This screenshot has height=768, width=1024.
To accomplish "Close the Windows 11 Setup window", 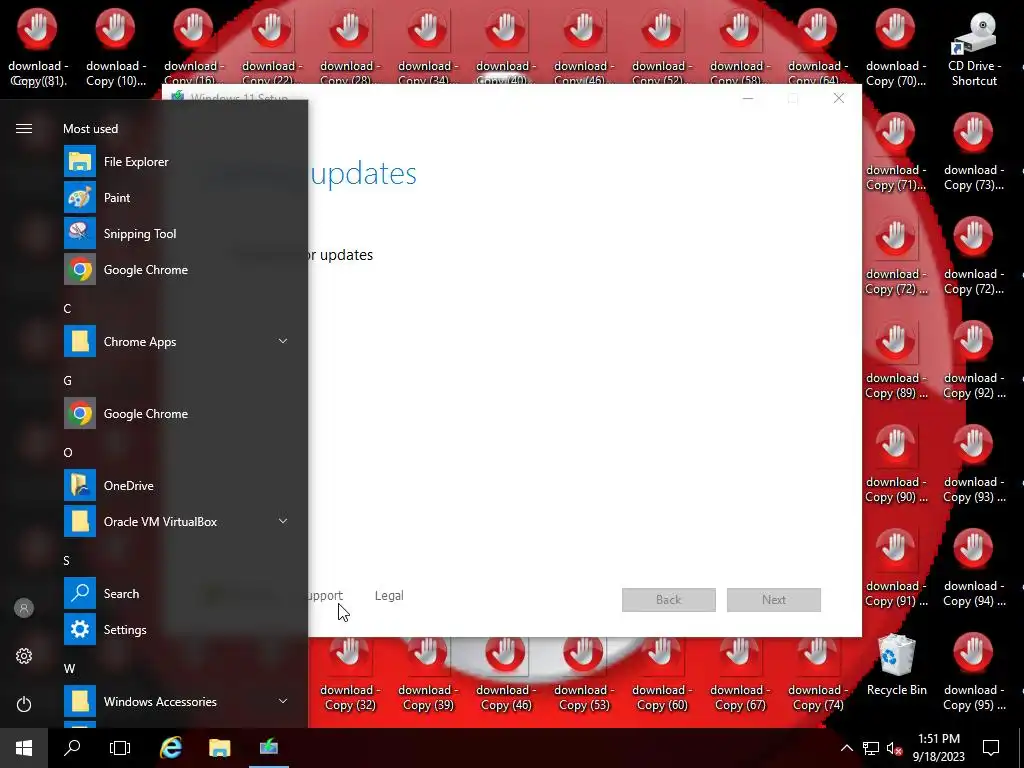I will (x=839, y=99).
